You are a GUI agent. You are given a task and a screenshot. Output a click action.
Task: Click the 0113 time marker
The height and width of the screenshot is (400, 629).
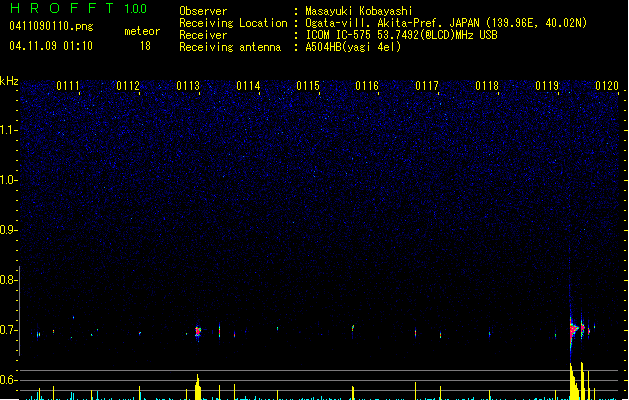(188, 86)
